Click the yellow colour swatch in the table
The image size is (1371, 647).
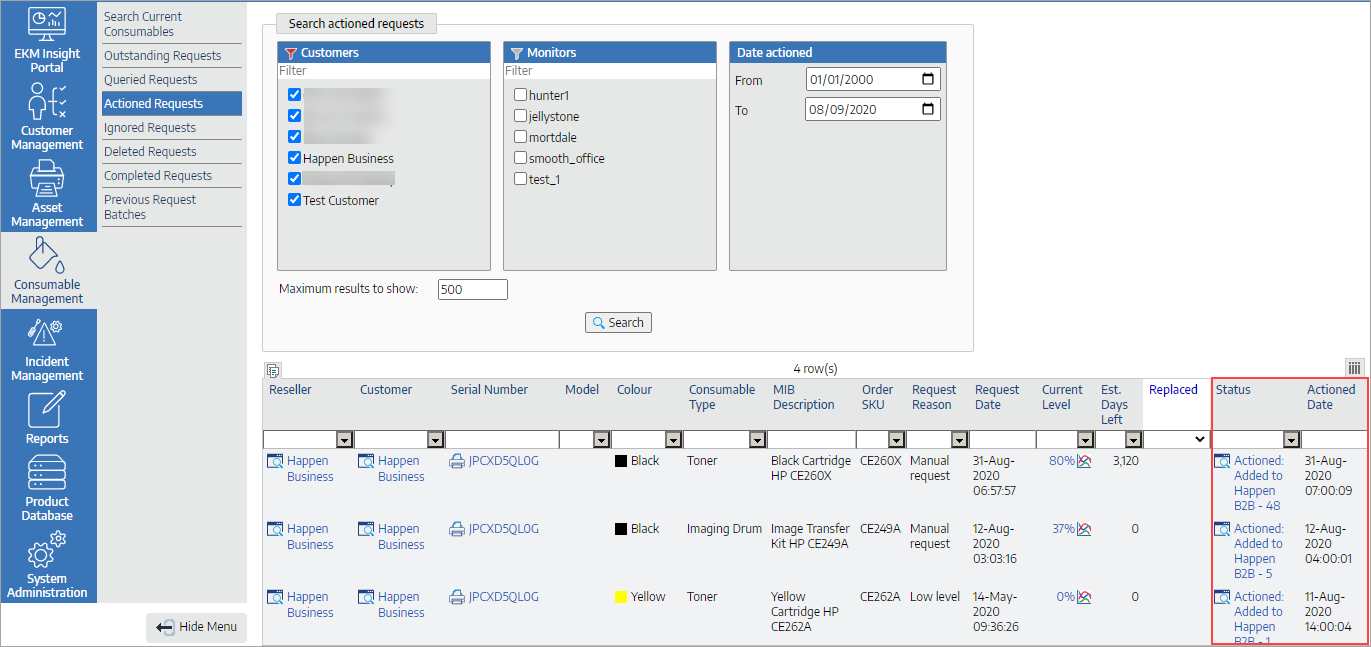tap(621, 597)
